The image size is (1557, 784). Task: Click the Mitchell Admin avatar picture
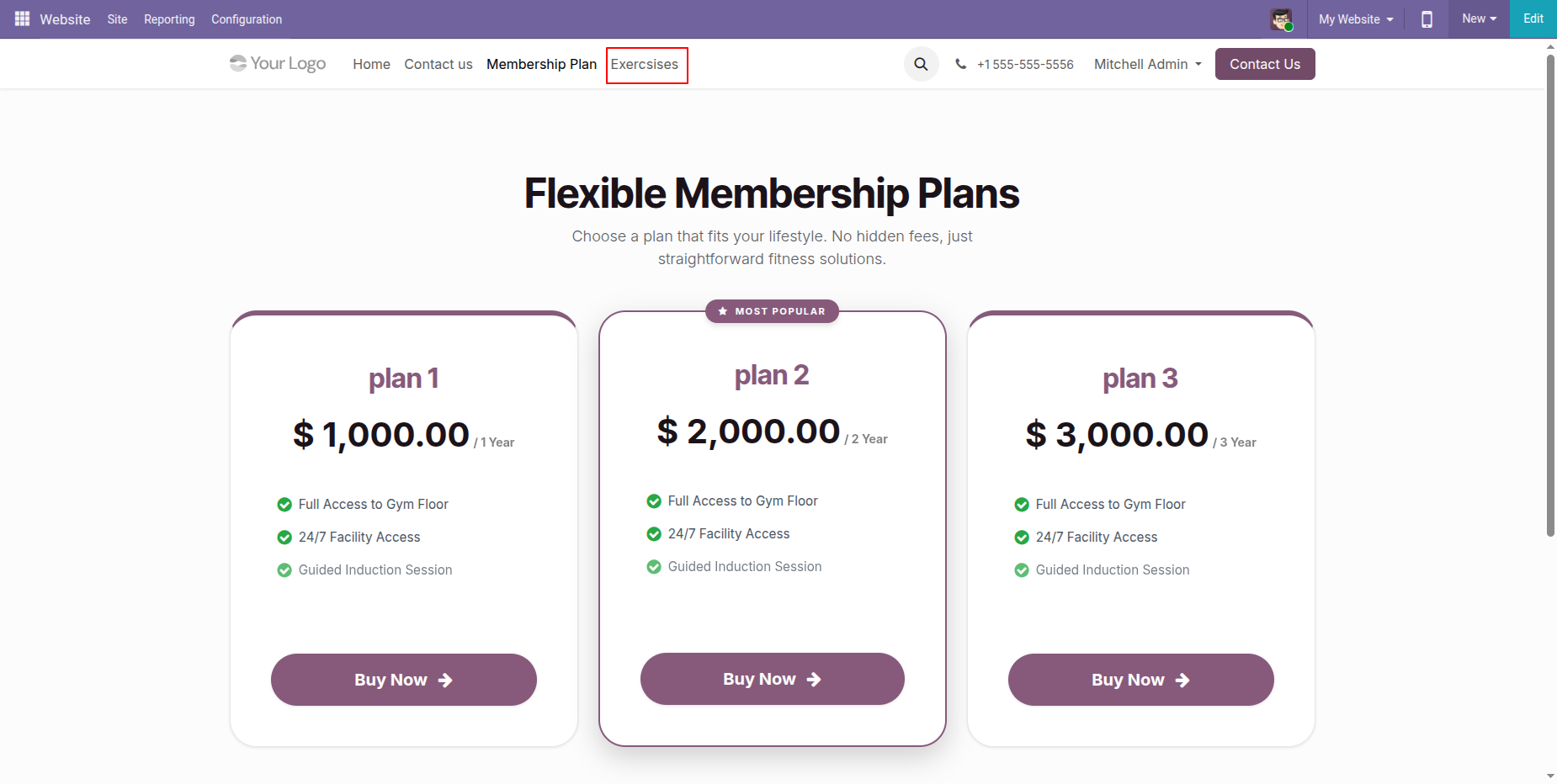point(1282,19)
